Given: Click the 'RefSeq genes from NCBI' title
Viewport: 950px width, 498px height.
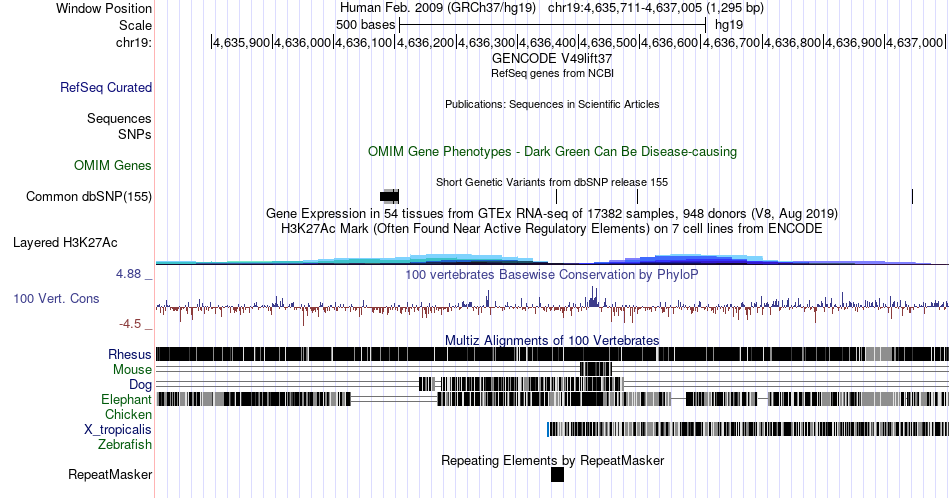Looking at the screenshot, I should pyautogui.click(x=552, y=73).
